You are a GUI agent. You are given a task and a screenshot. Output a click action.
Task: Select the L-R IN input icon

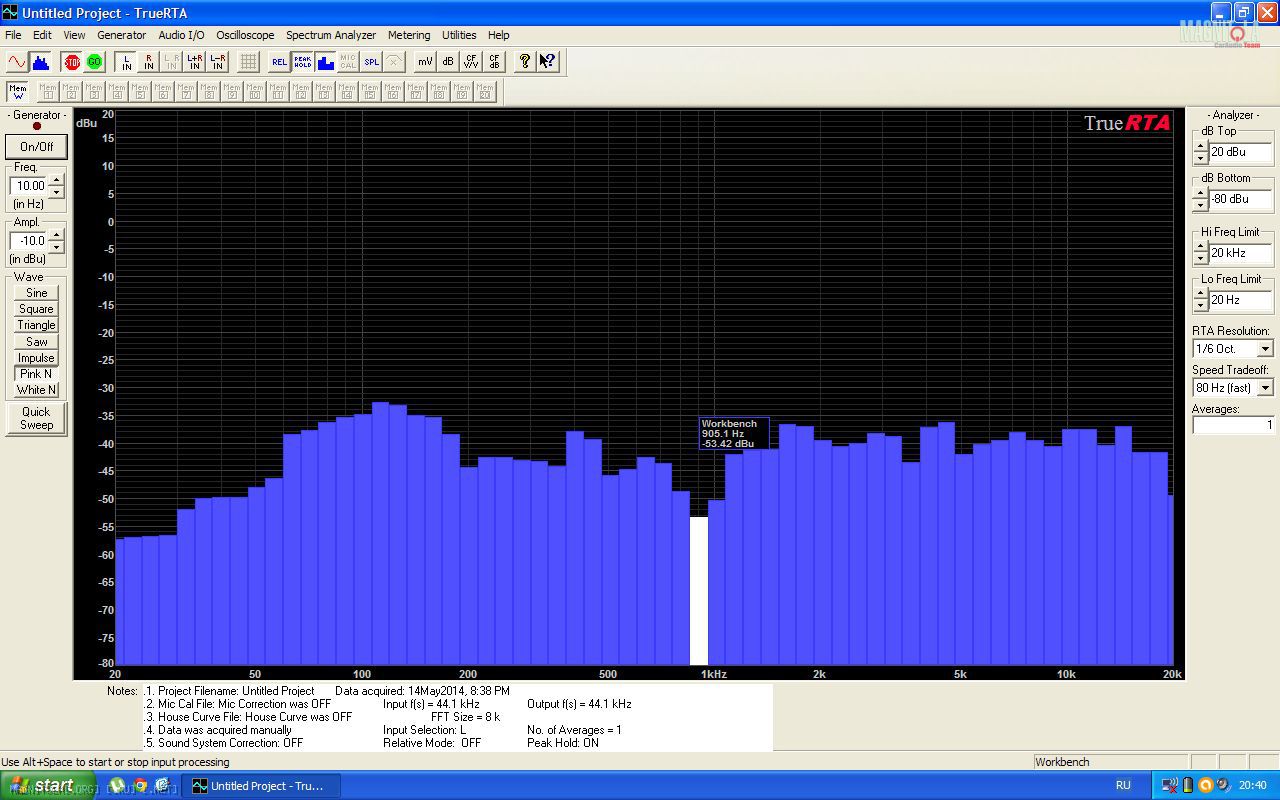[218, 62]
